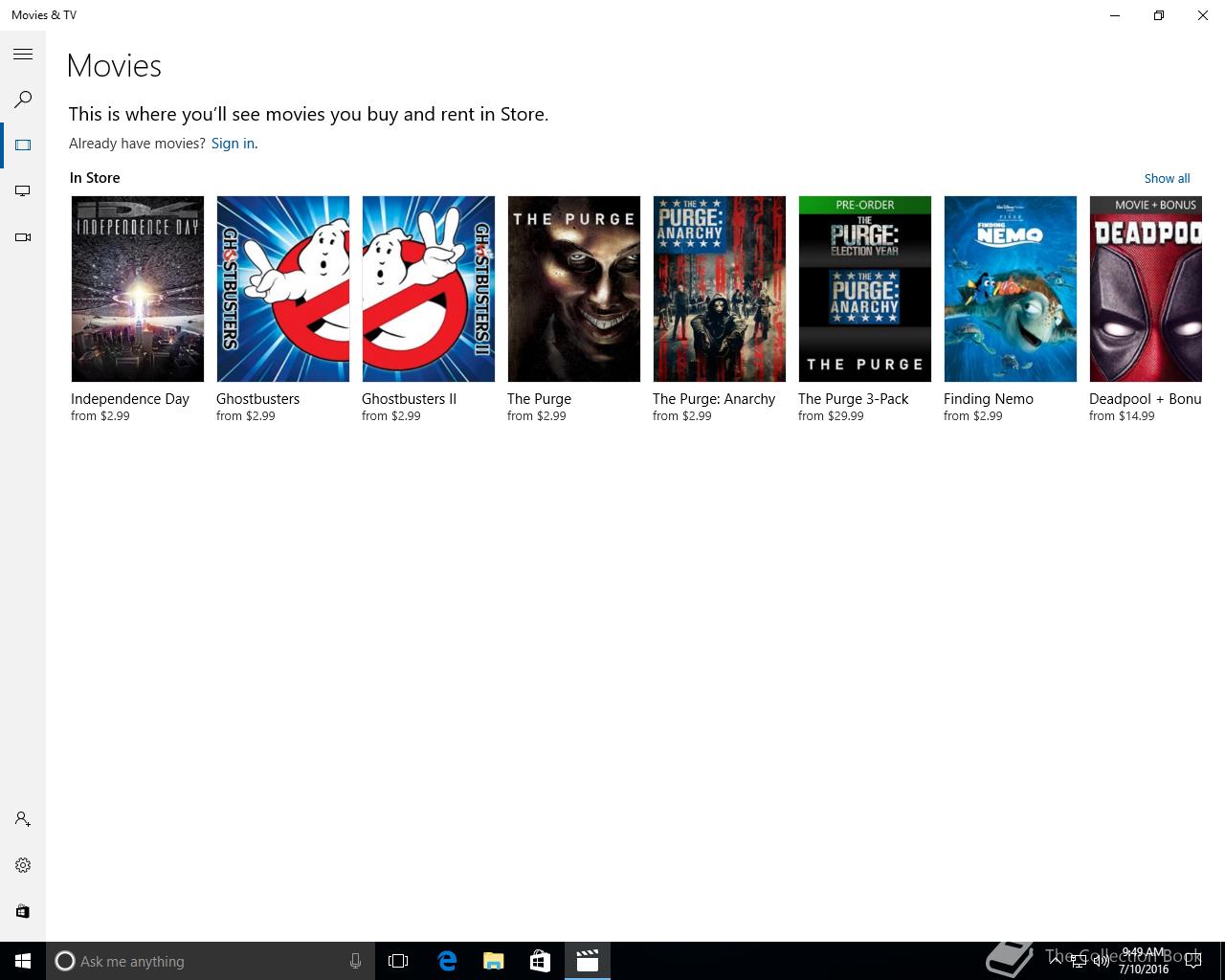1225x980 pixels.
Task: Open the Ghostbusters II poster
Action: point(429,289)
